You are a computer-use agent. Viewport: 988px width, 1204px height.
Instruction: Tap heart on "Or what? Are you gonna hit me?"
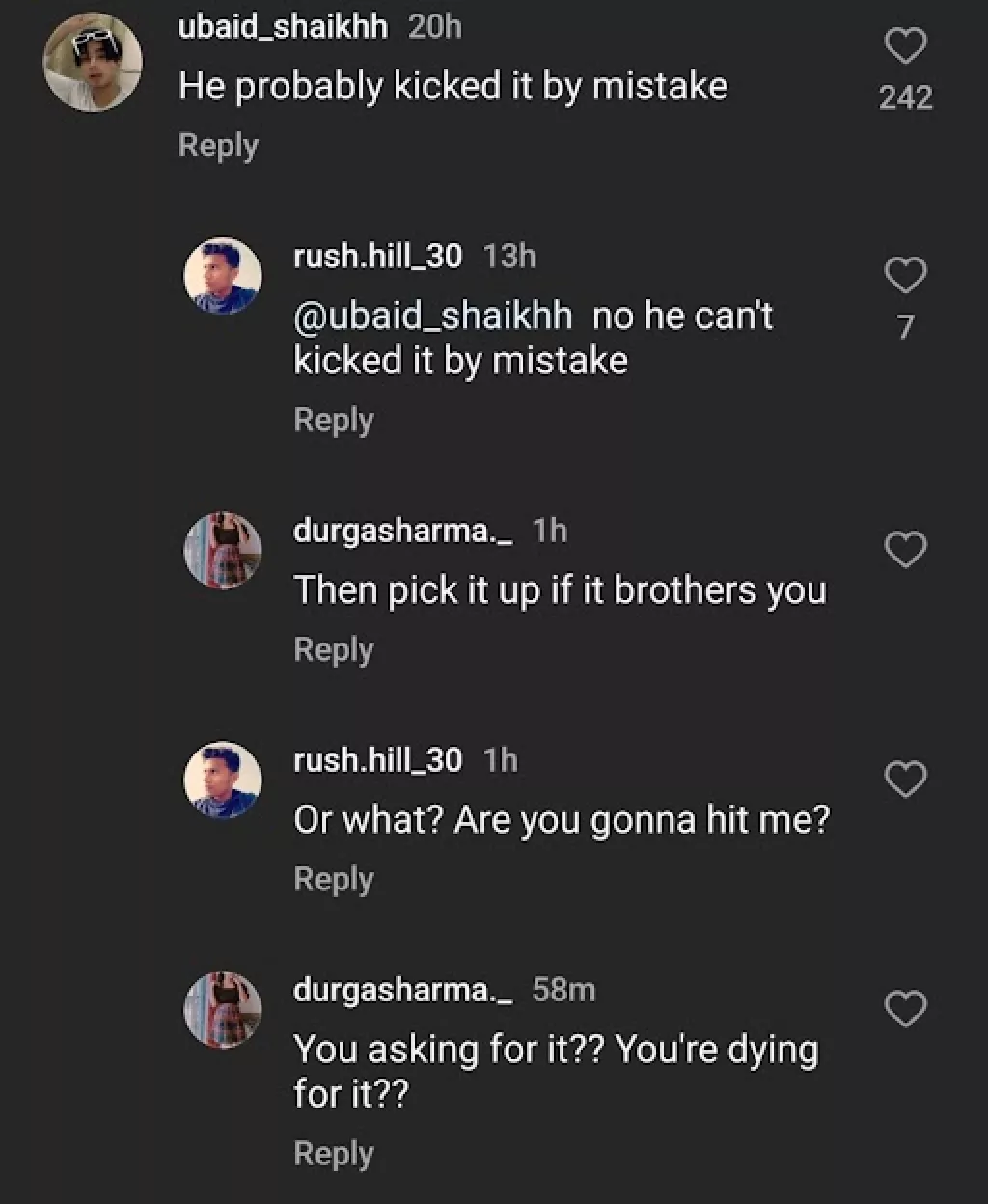click(905, 780)
